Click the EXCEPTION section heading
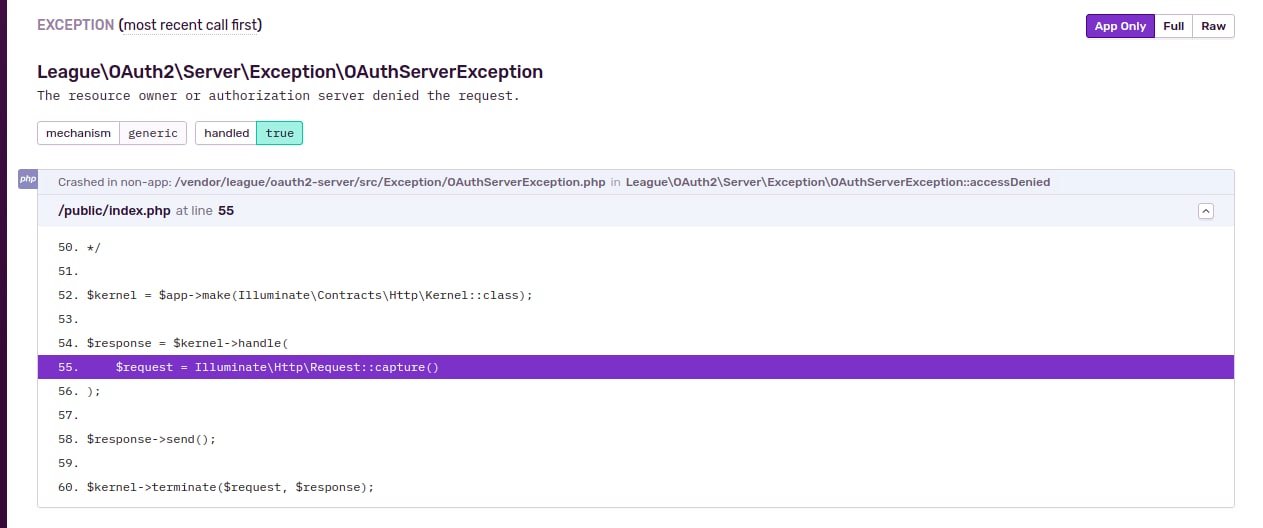 click(75, 25)
